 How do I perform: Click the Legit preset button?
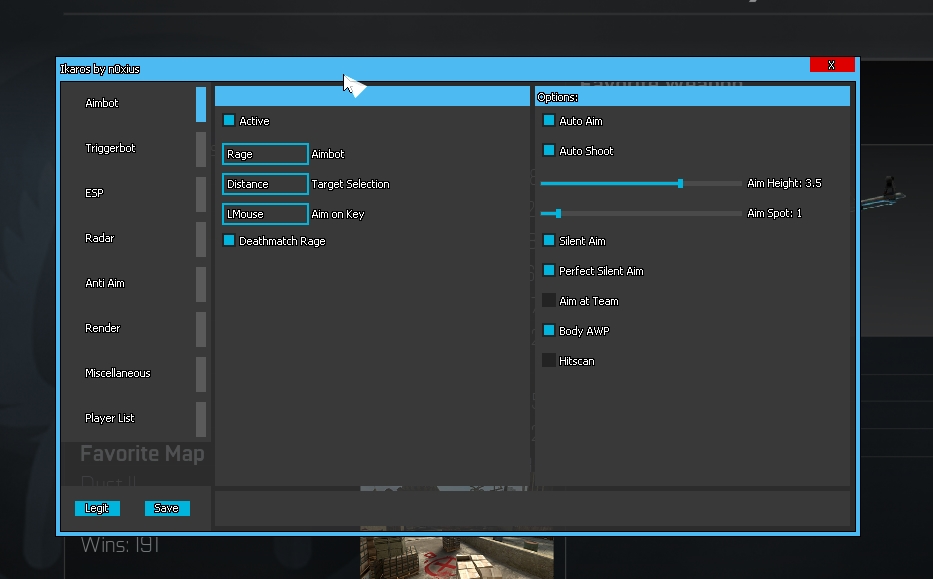tap(97, 508)
